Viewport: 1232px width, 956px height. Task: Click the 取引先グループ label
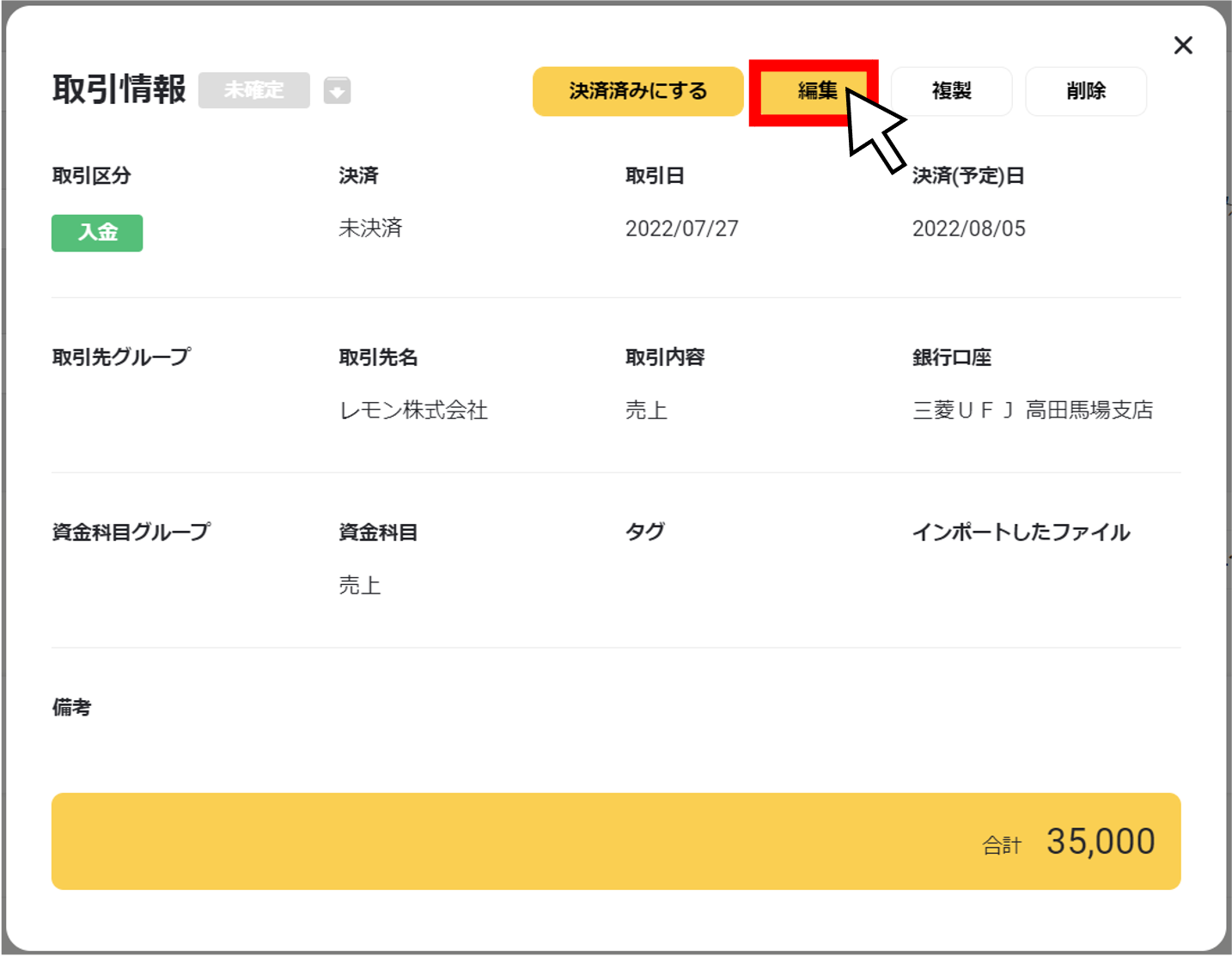[x=121, y=357]
